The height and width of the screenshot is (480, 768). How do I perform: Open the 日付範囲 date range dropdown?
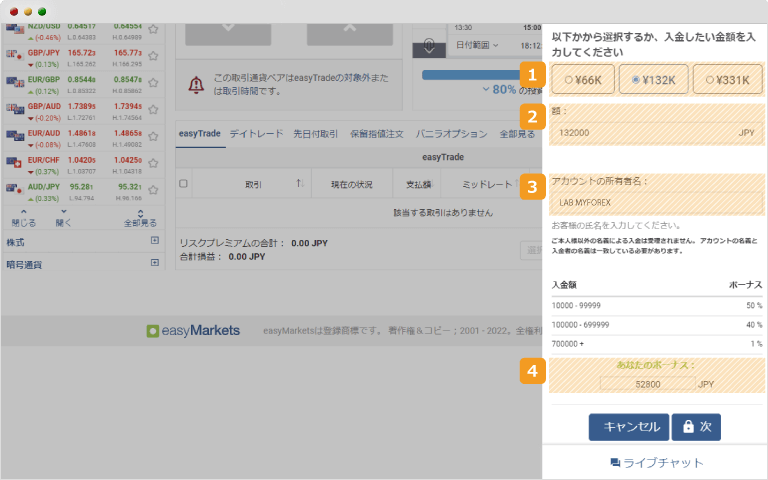[x=477, y=45]
